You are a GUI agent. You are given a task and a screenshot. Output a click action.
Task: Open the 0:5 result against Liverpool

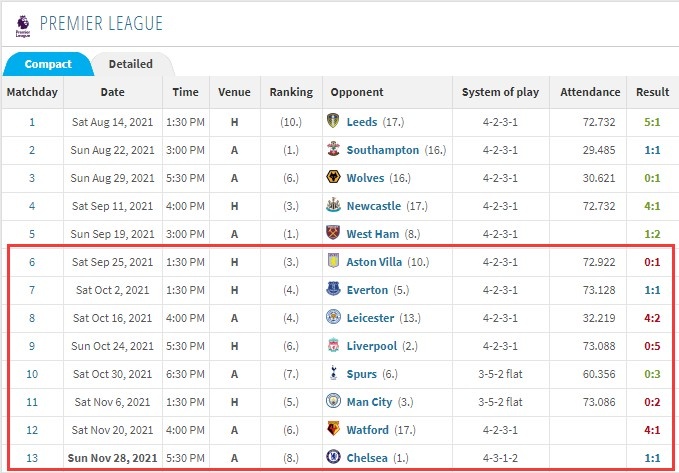pos(652,346)
